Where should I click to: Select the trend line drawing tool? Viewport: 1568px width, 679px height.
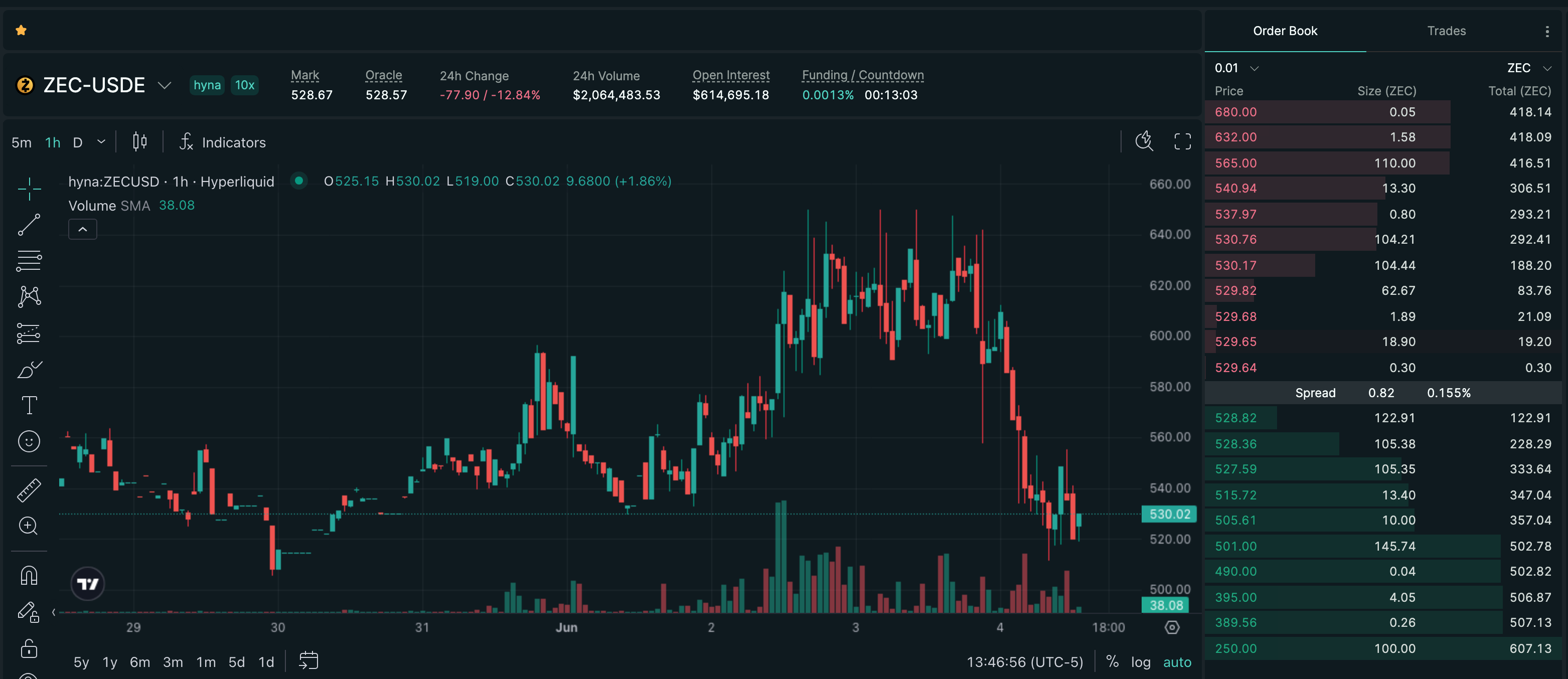point(29,225)
